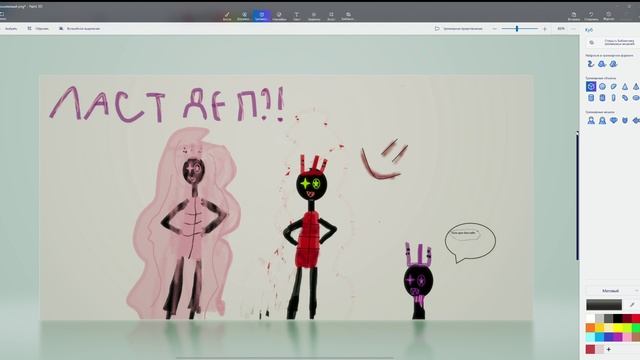The height and width of the screenshot is (360, 640).
Task: Select the Hemisphere 3D object
Action: (x=613, y=87)
